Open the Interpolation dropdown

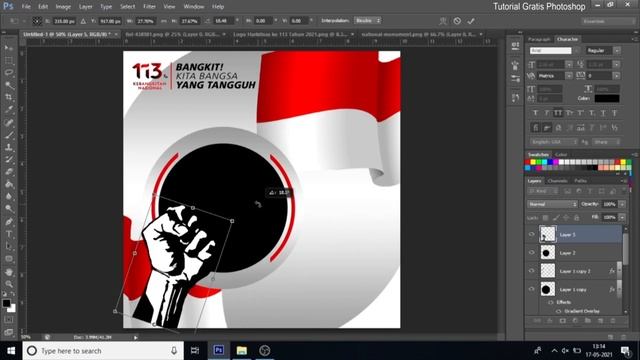(x=368, y=20)
